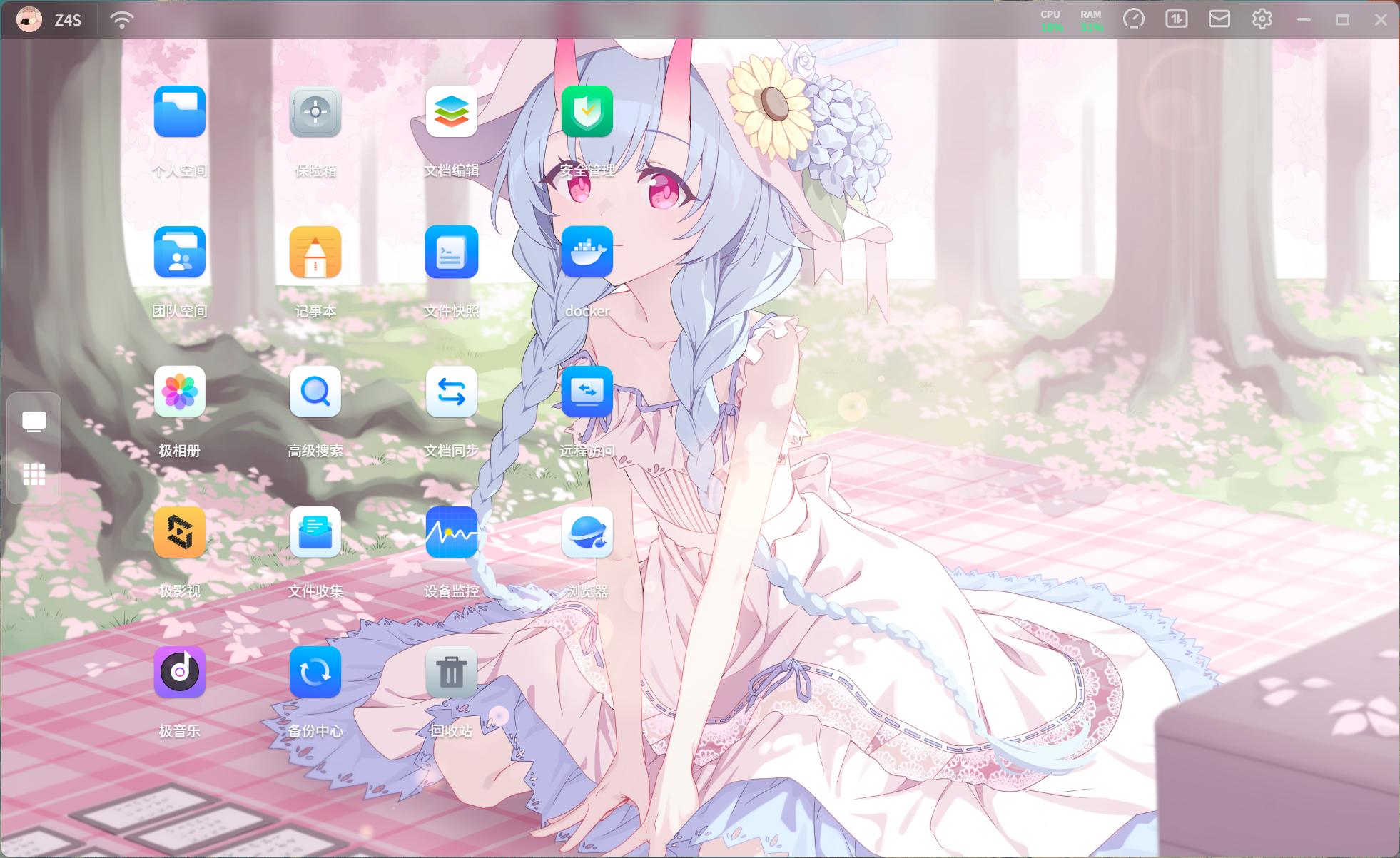Click the RAM usage indicator
The image size is (1400, 858).
1091,21
